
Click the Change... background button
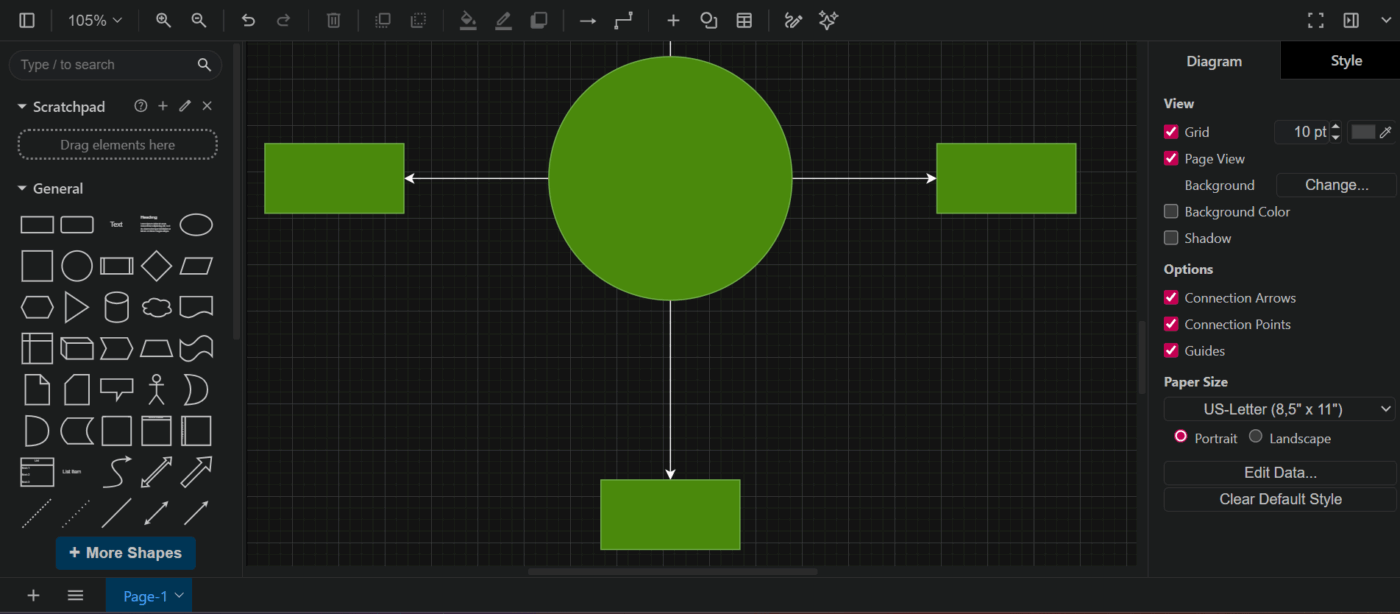pos(1337,185)
